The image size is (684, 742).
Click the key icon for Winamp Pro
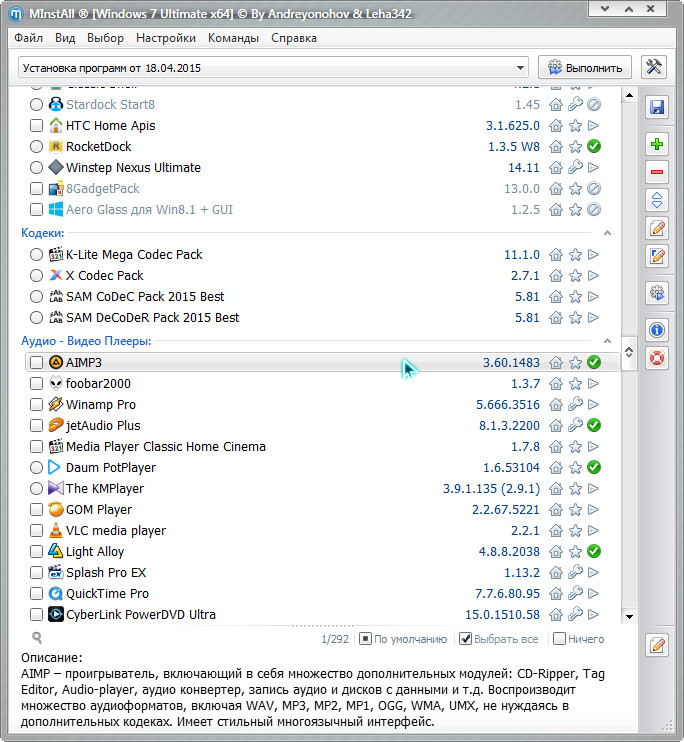point(575,405)
